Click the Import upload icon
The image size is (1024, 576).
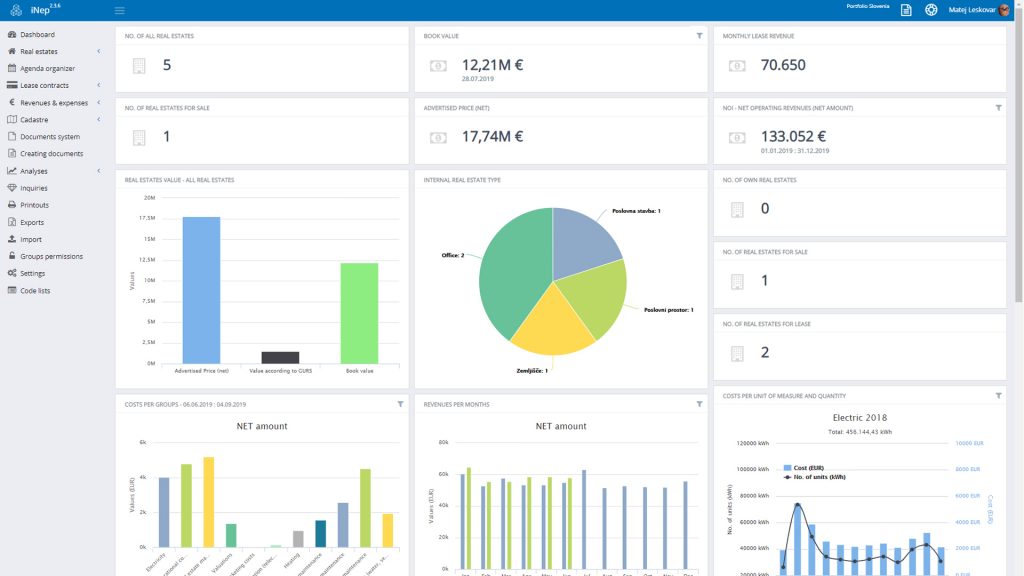(x=13, y=238)
